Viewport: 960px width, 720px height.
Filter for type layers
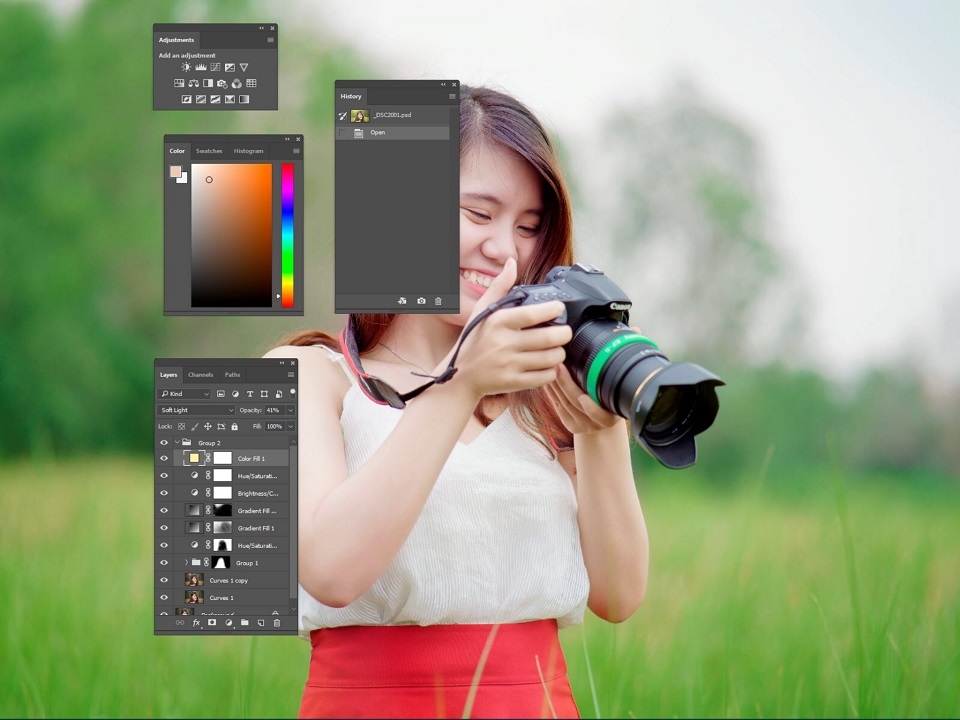click(250, 394)
